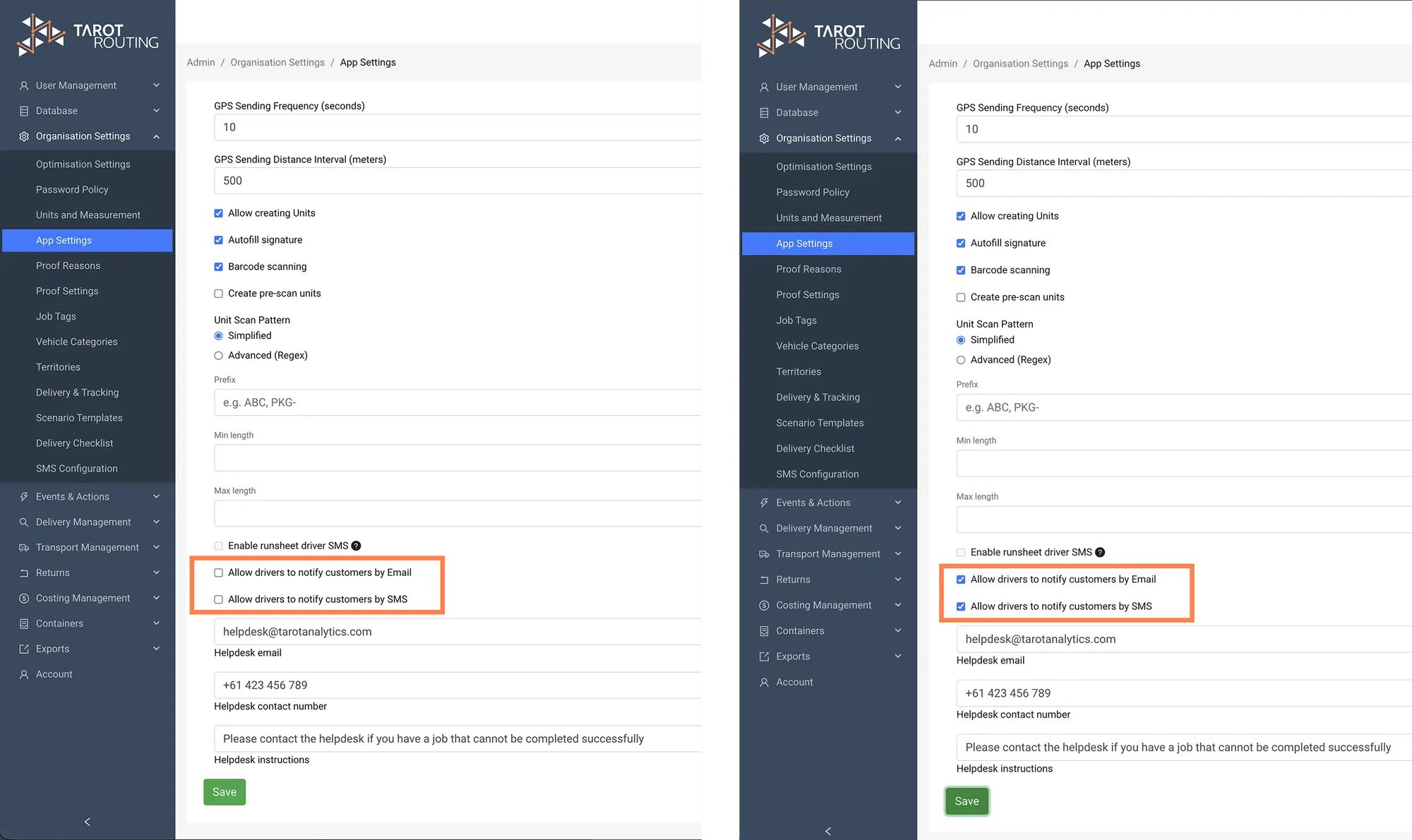Click Costing Management dollar icon, right window
This screenshot has height=840, width=1412.
(x=764, y=606)
